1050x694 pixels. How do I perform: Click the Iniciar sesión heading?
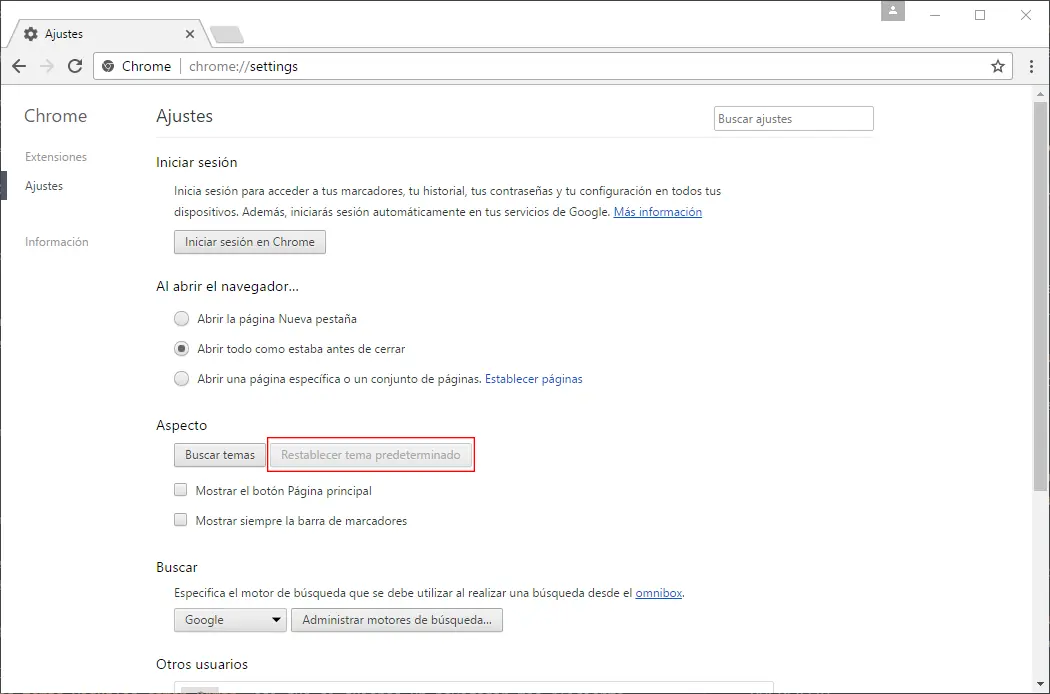tap(196, 162)
